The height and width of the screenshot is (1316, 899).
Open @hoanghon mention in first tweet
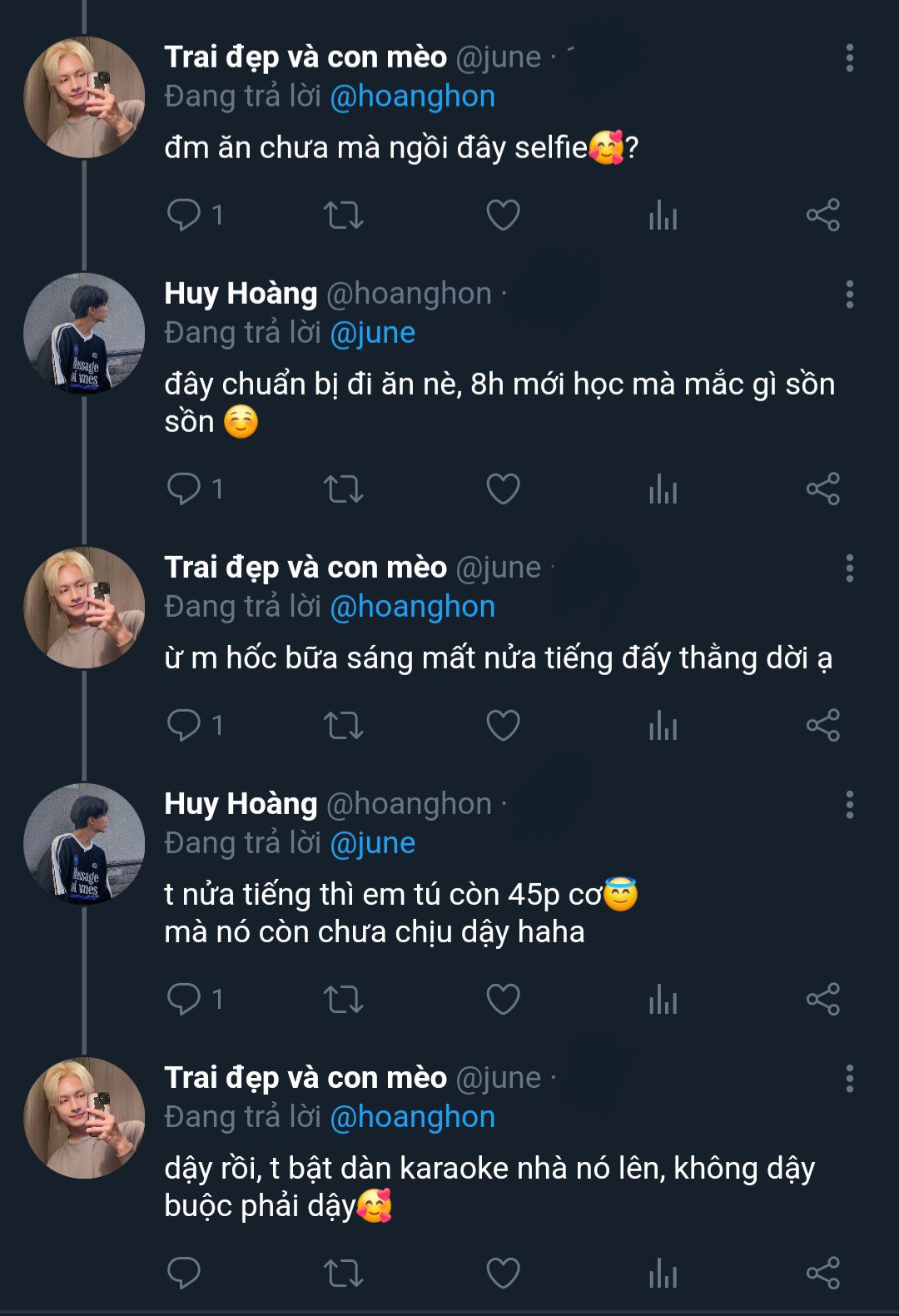pyautogui.click(x=412, y=97)
